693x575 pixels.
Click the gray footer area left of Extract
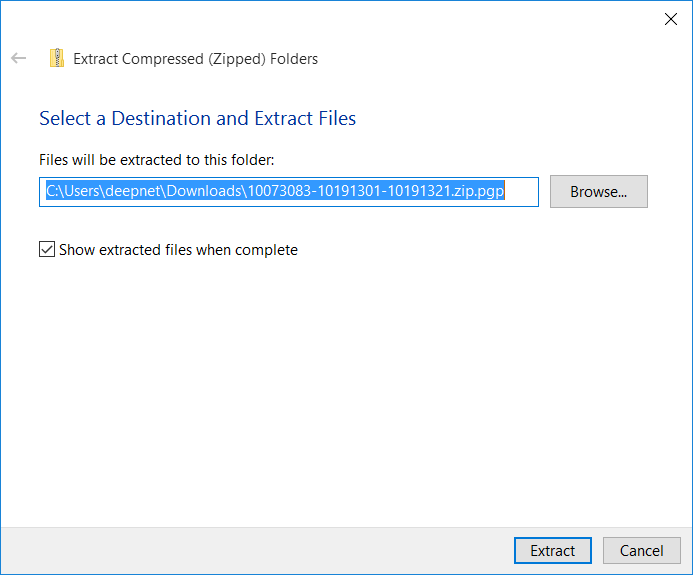coord(250,551)
